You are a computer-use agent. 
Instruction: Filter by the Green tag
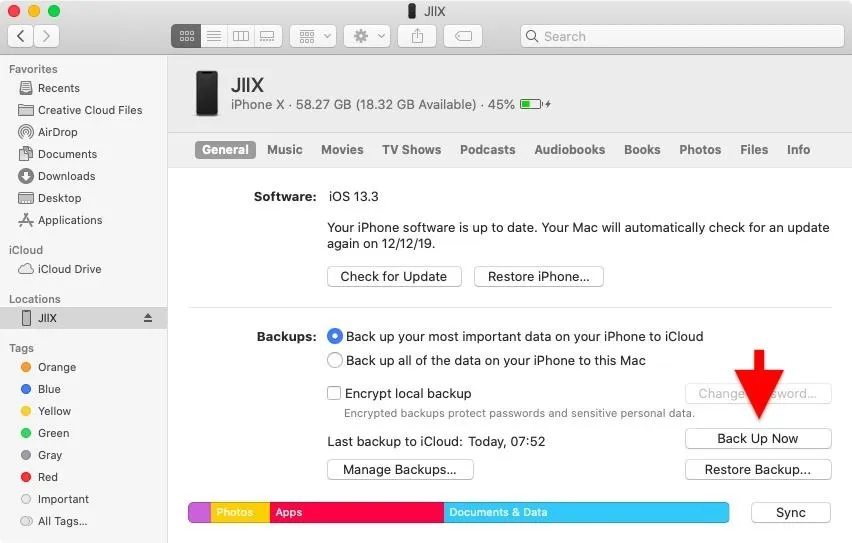coord(45,433)
